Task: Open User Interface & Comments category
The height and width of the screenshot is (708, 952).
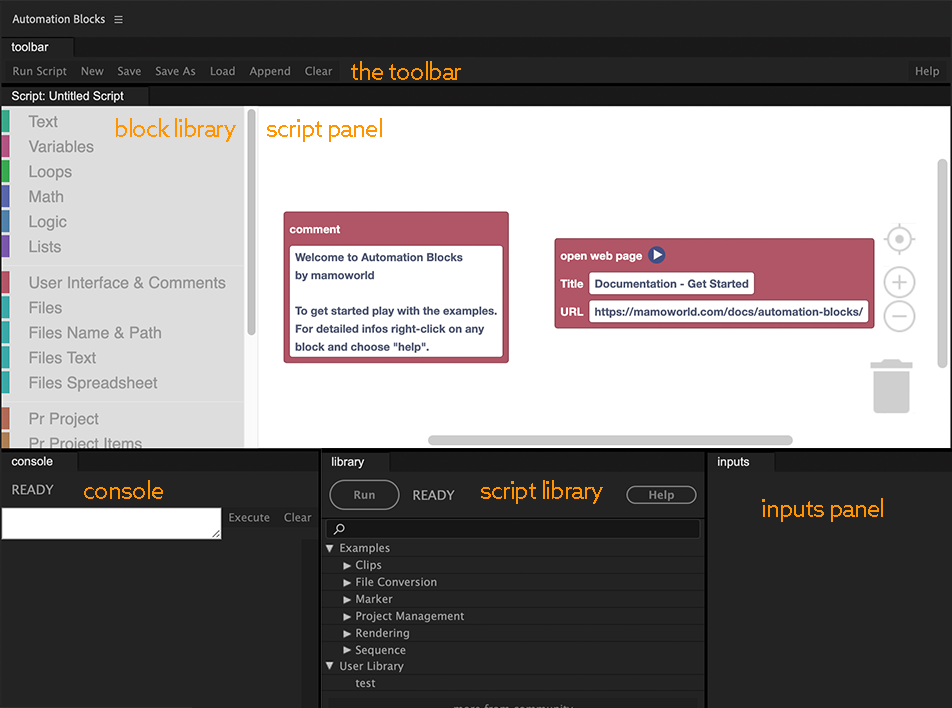Action: (x=127, y=283)
